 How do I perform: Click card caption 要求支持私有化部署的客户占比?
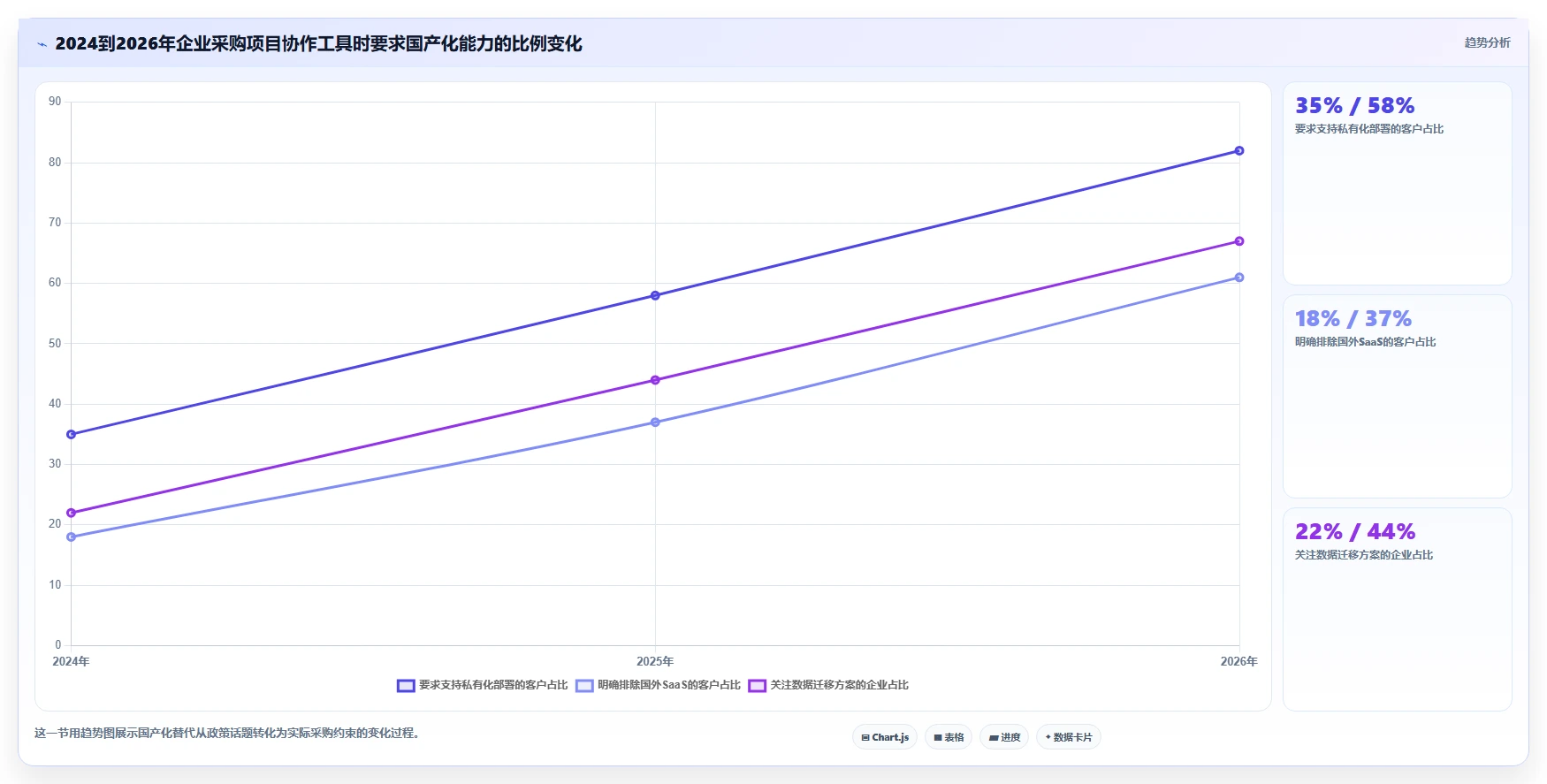click(1369, 129)
